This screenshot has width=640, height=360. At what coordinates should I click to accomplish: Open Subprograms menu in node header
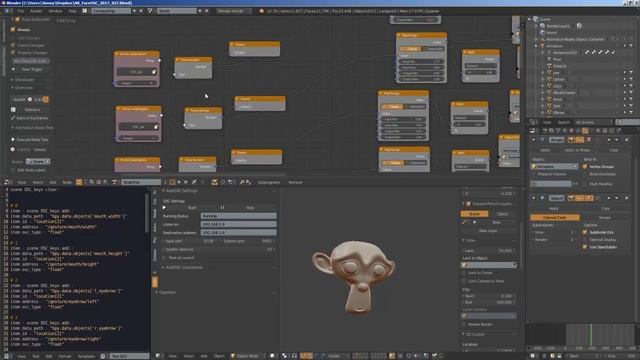point(269,182)
